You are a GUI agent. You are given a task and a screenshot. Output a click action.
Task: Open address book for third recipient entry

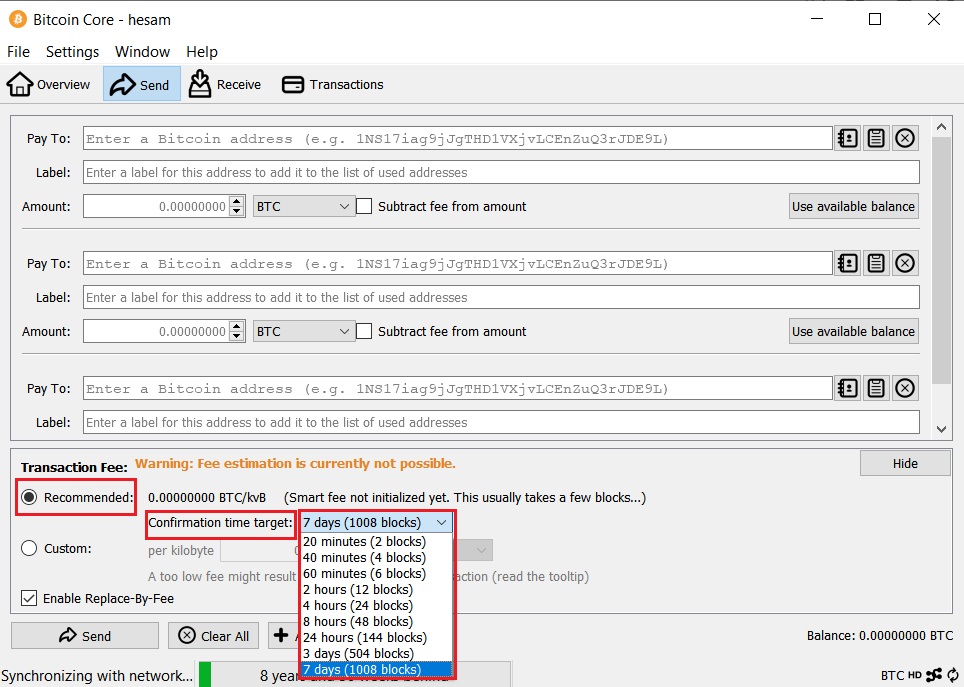click(x=847, y=388)
